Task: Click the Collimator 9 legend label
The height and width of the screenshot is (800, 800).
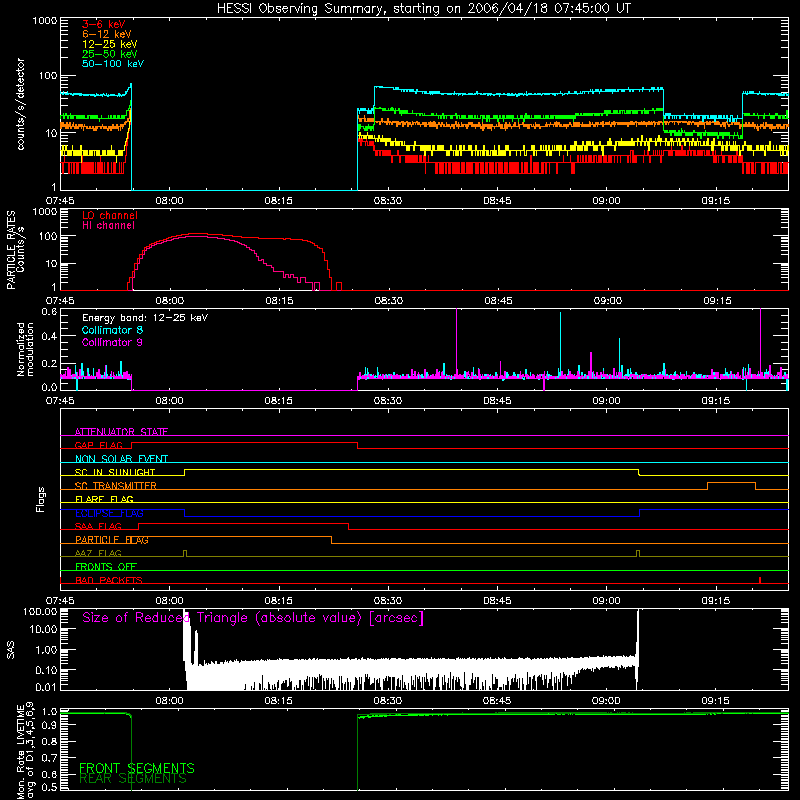Action: pos(112,342)
